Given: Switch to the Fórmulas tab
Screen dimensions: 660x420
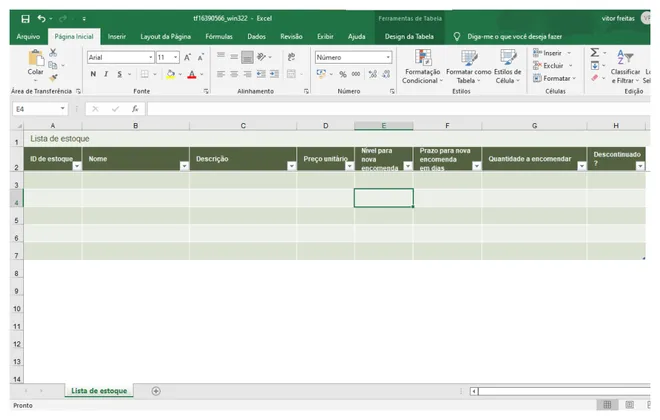Looking at the screenshot, I should [219, 37].
